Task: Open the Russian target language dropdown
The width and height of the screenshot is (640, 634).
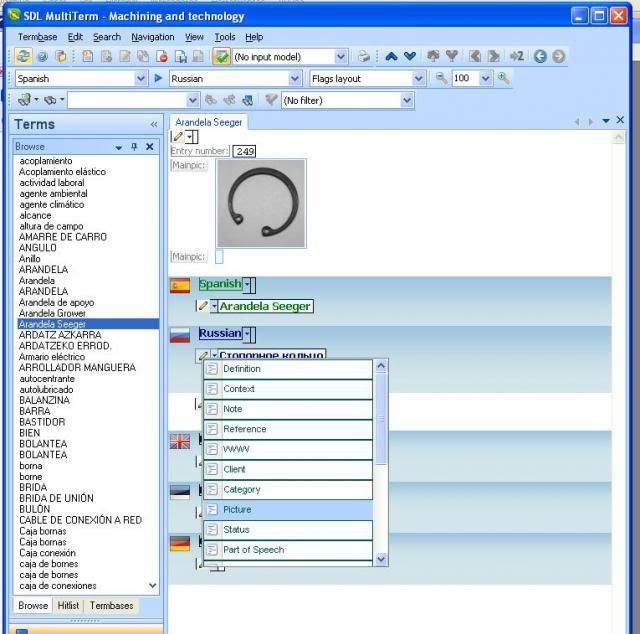Action: pyautogui.click(x=294, y=78)
